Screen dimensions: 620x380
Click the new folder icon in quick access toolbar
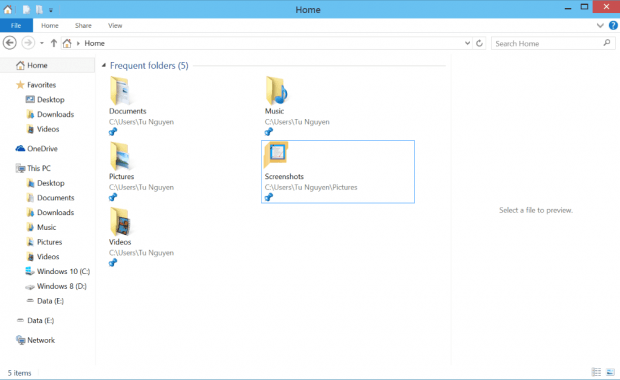[39, 9]
